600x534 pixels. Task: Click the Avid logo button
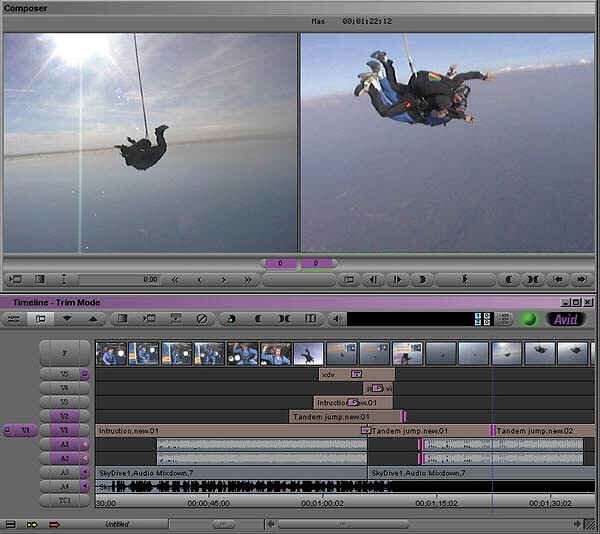click(567, 319)
